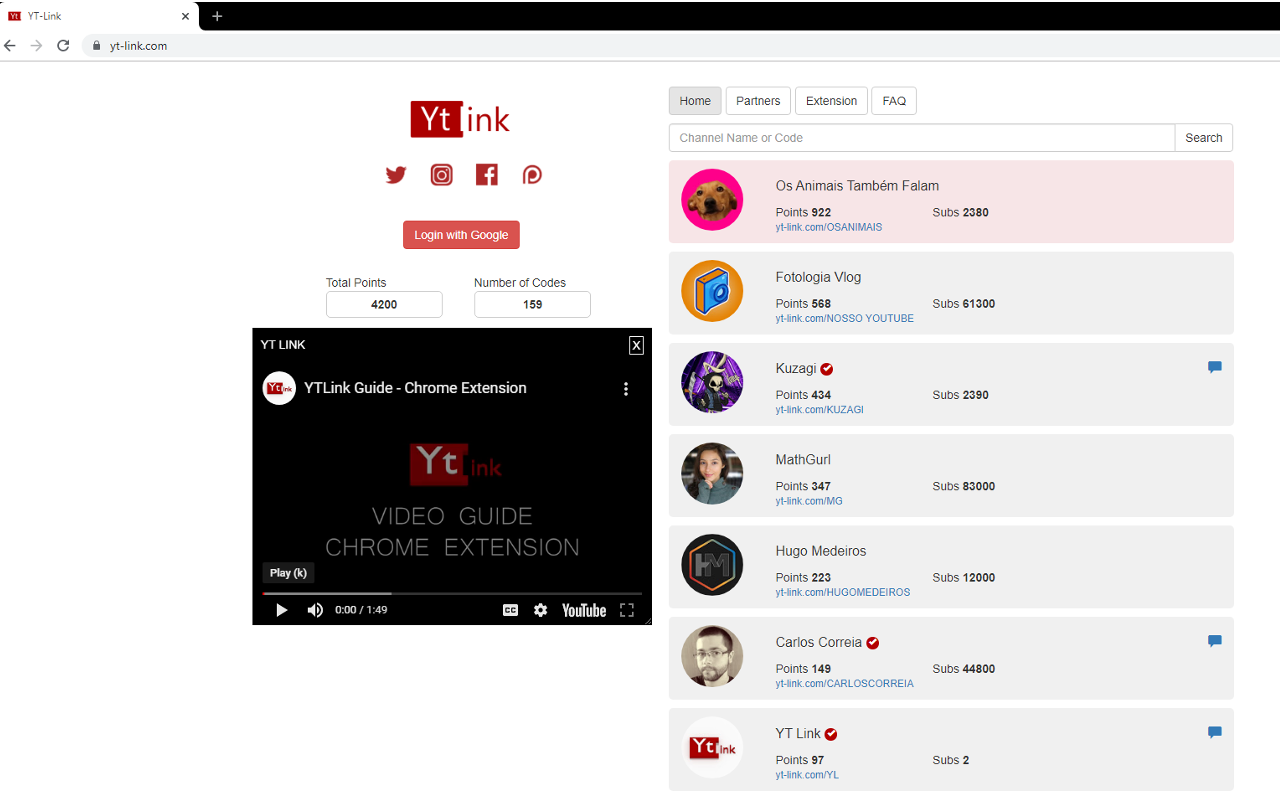
Task: Click the YouTube watermark in the player
Action: (x=583, y=610)
